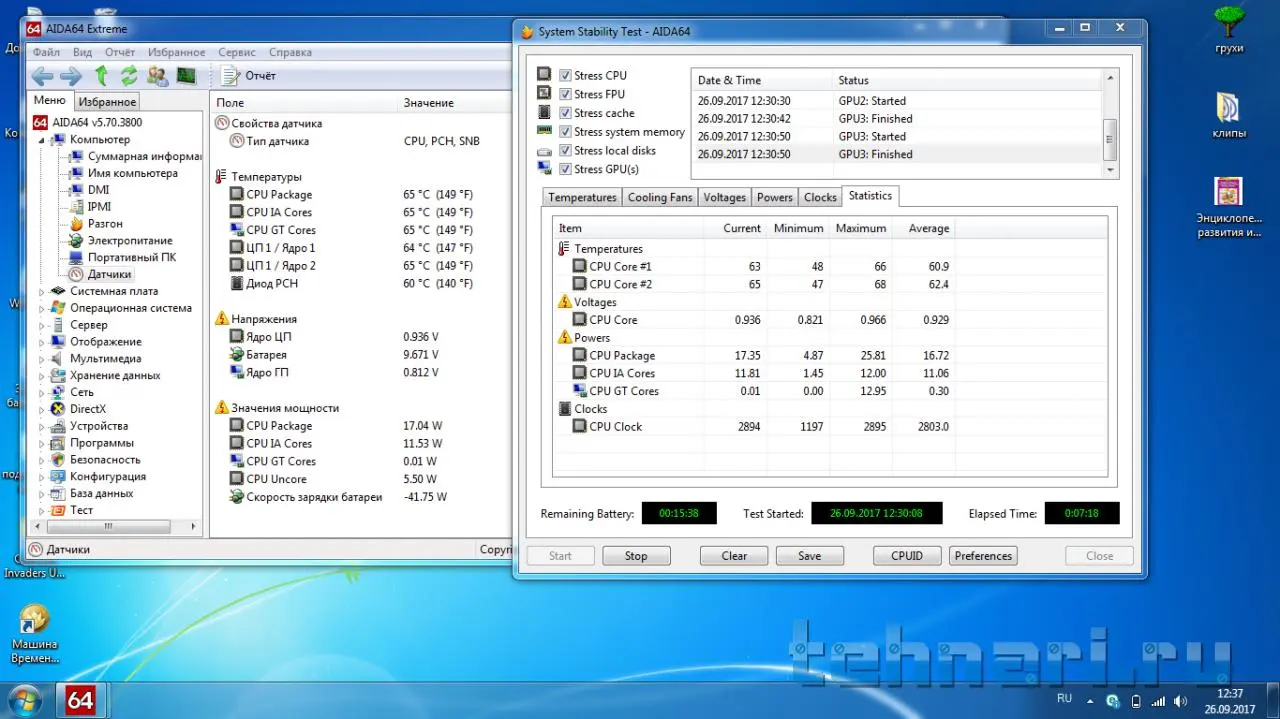Viewport: 1280px width, 719px height.
Task: Click the green Refresh toolbar icon
Action: 129,76
